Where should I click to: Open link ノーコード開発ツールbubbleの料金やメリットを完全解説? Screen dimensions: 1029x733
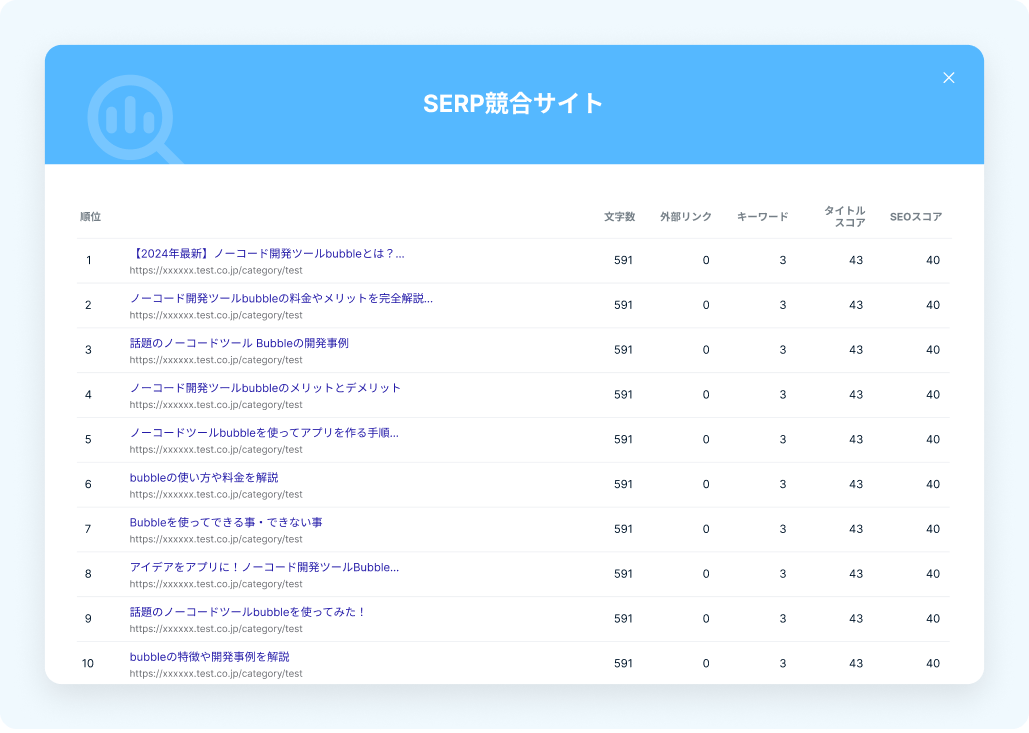(x=281, y=299)
